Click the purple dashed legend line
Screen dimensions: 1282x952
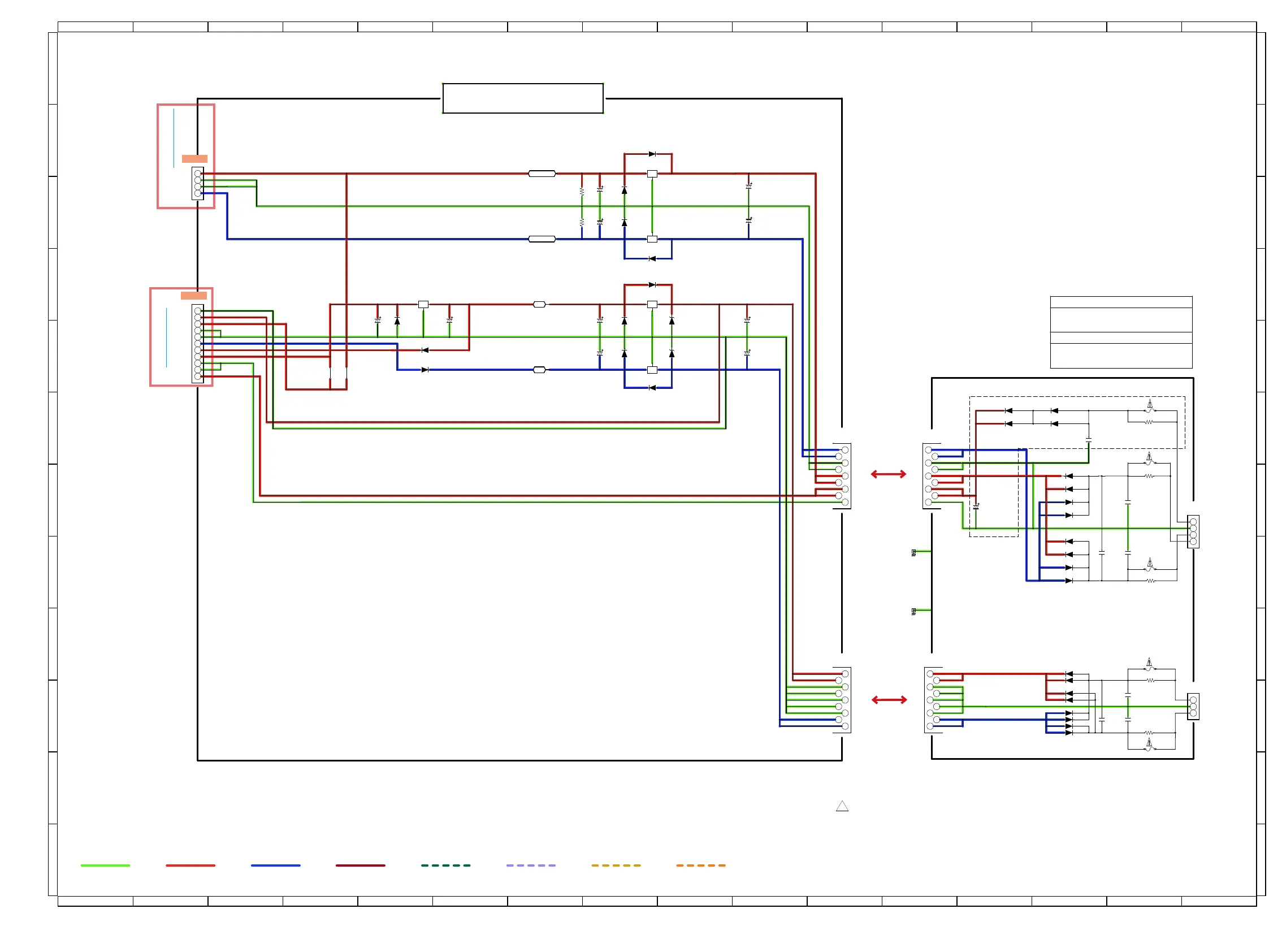531,865
